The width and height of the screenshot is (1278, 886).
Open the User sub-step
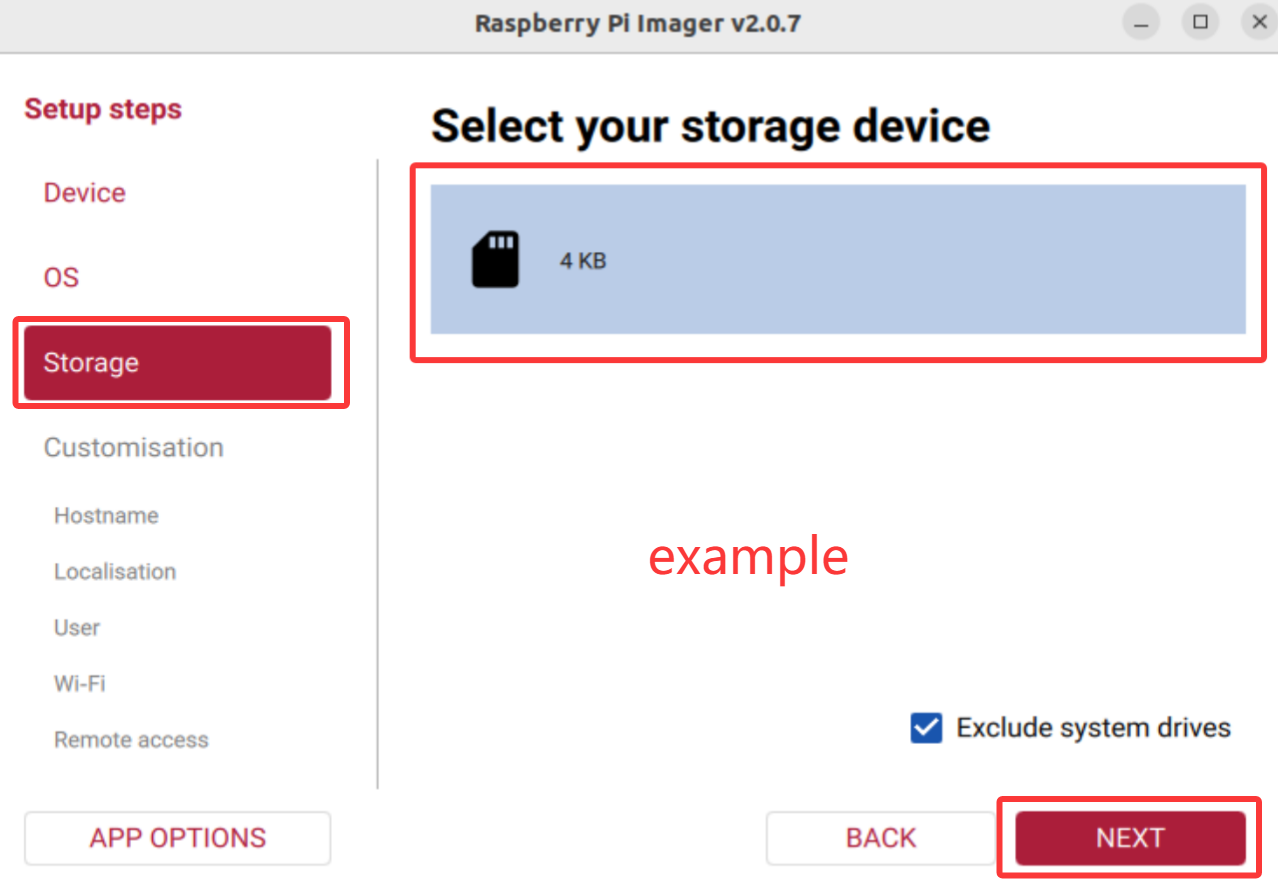click(77, 628)
